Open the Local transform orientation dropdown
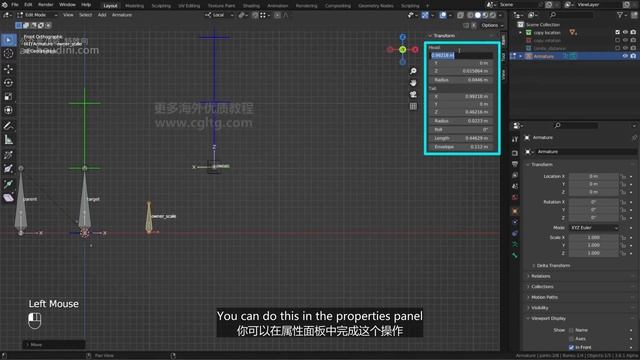Screen dimensions: 640x360 [220, 15]
